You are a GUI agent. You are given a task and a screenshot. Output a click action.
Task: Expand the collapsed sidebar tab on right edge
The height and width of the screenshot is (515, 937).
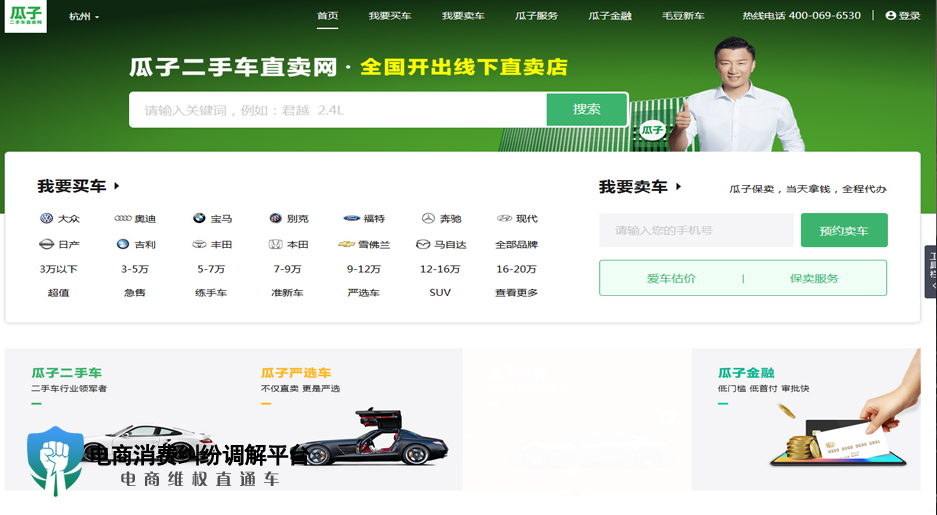click(931, 271)
